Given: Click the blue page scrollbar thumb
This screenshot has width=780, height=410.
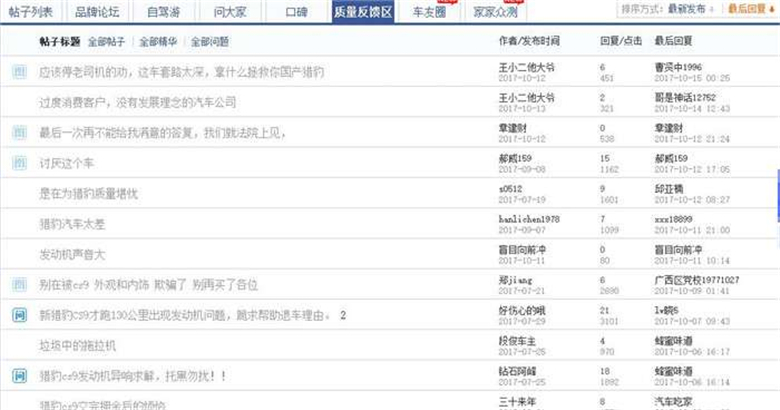Looking at the screenshot, I should (x=778, y=195).
